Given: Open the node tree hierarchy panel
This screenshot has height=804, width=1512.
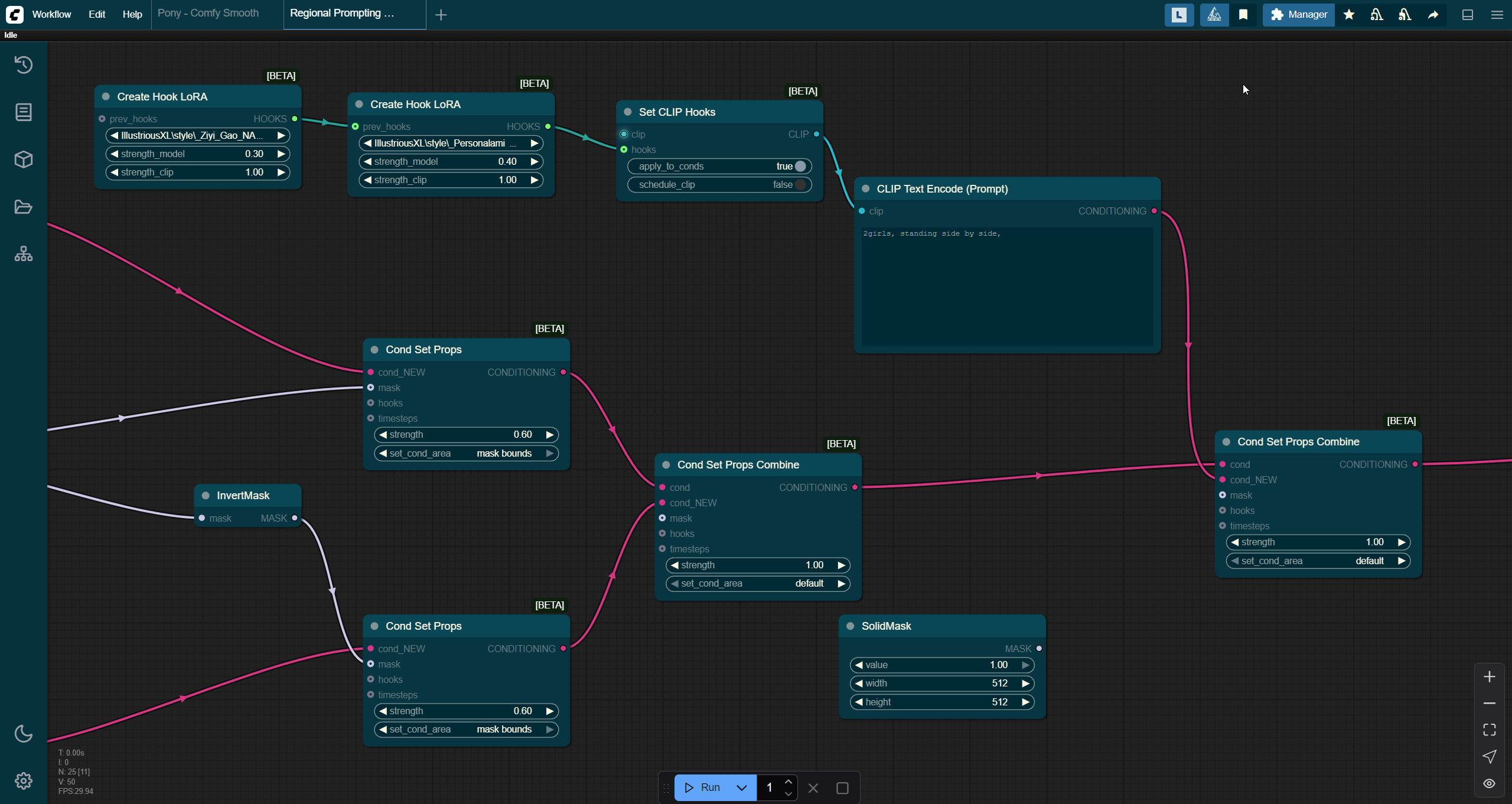Looking at the screenshot, I should tap(24, 254).
